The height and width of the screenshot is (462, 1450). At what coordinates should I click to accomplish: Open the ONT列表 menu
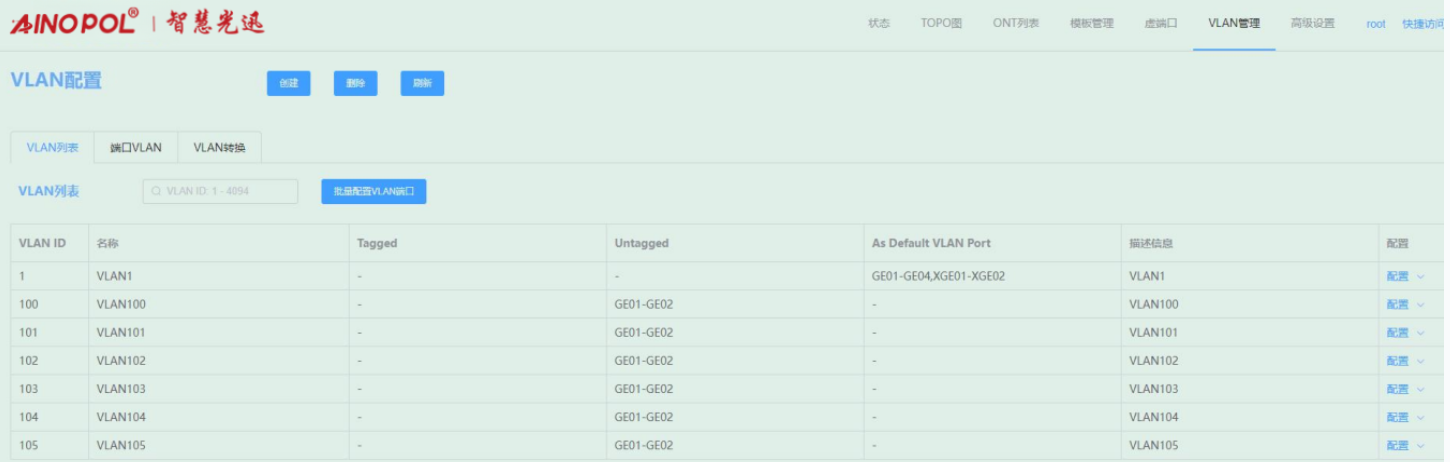click(1016, 24)
